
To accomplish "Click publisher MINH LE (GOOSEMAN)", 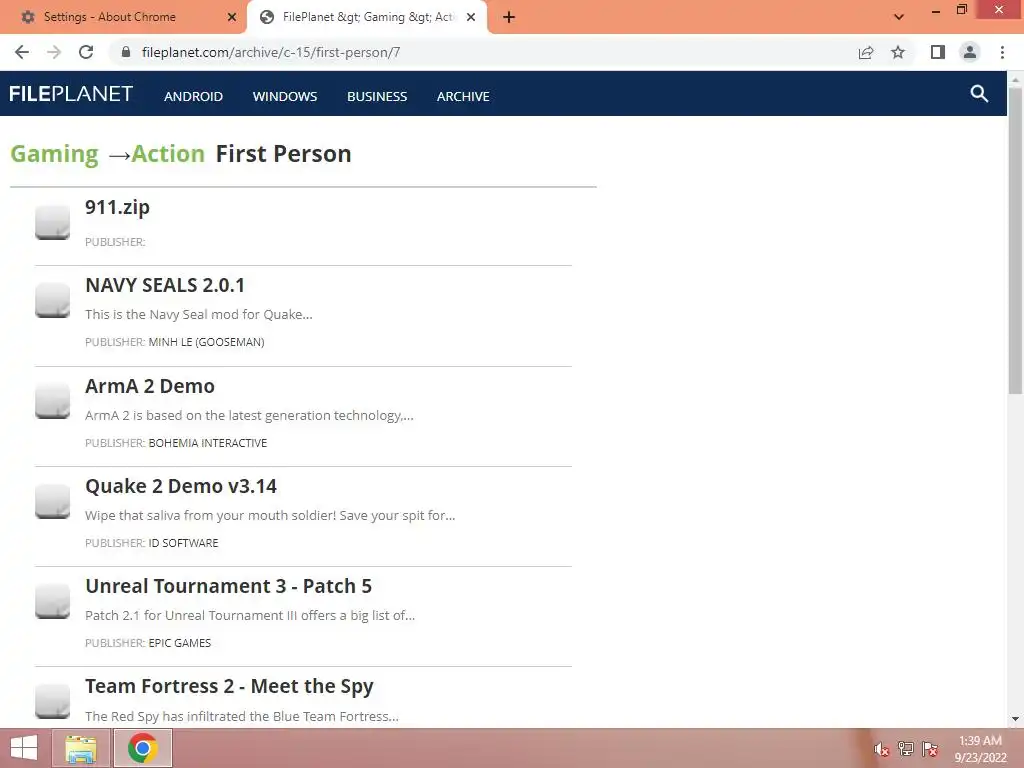I will [206, 342].
